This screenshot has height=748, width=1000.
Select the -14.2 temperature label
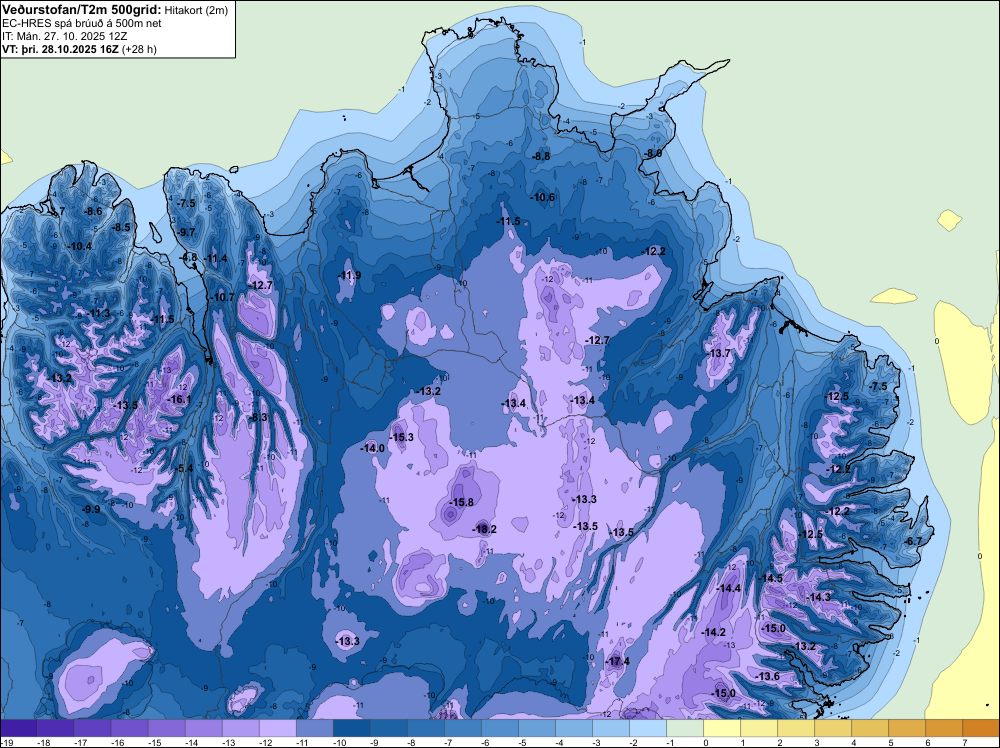point(713,633)
